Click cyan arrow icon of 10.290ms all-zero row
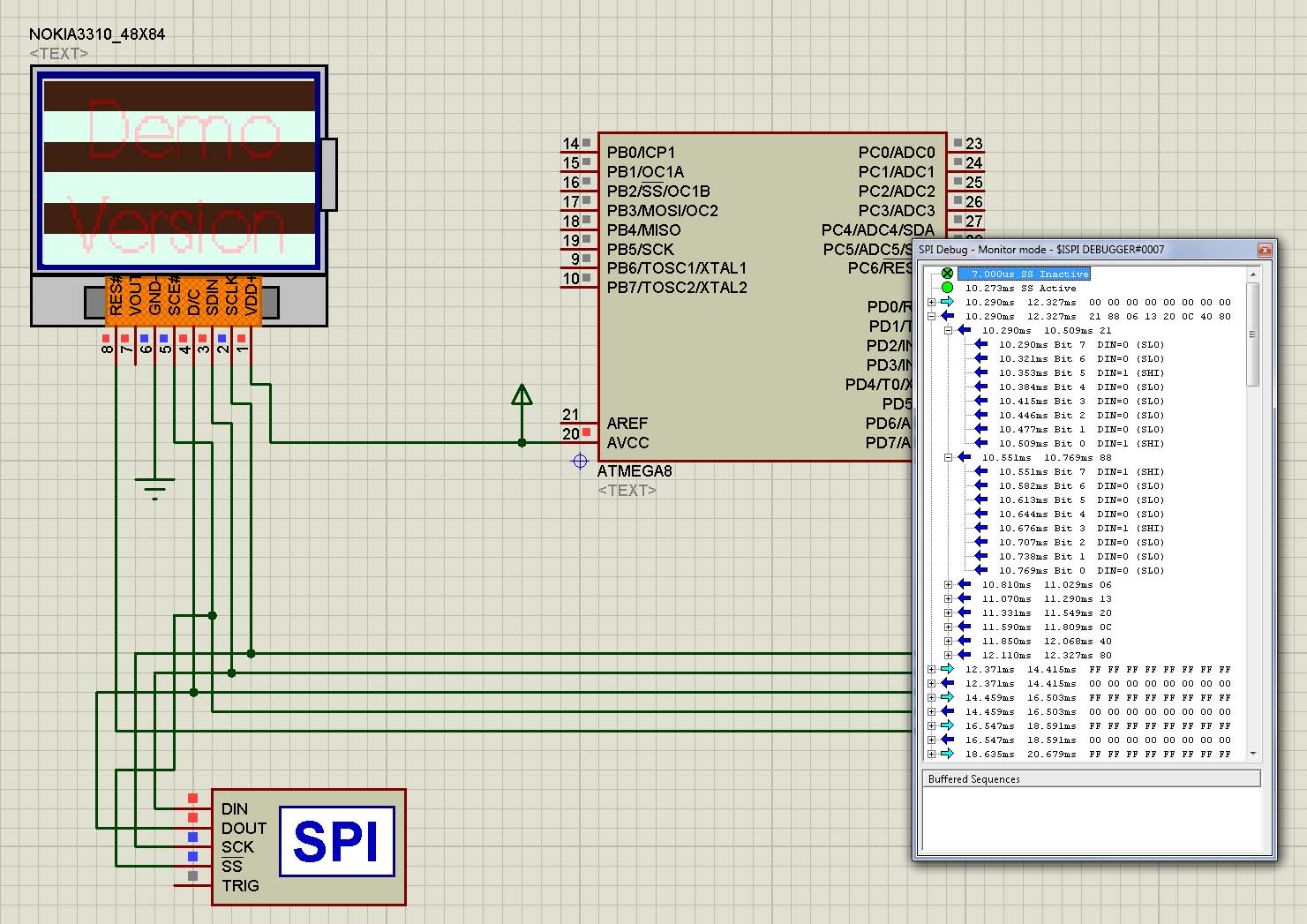The height and width of the screenshot is (924, 1307). [947, 302]
